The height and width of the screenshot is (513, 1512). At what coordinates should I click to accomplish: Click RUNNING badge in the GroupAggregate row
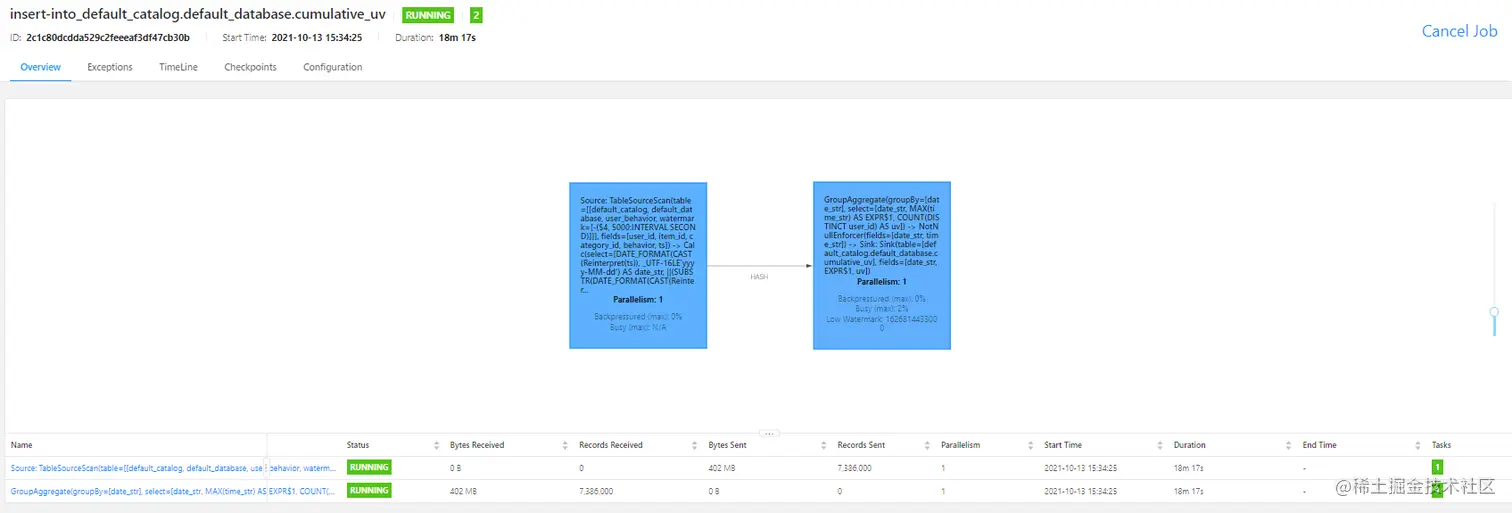coord(369,491)
